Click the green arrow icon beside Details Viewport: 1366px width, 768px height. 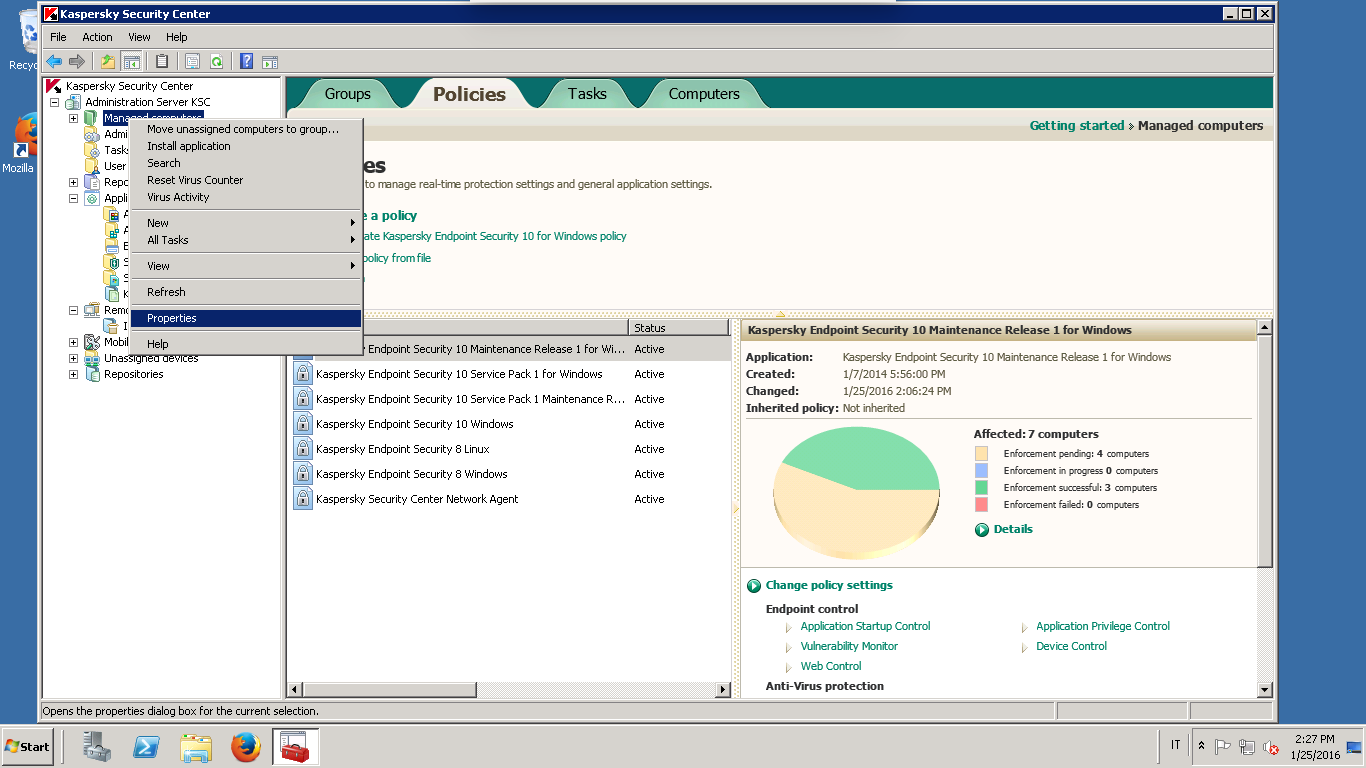[x=982, y=530]
